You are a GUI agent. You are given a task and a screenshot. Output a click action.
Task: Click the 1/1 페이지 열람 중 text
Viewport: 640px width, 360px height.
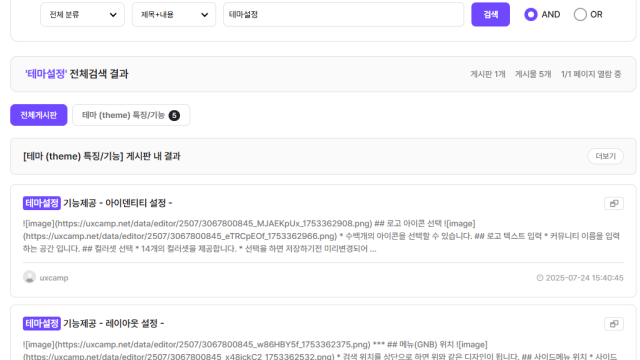pos(591,74)
